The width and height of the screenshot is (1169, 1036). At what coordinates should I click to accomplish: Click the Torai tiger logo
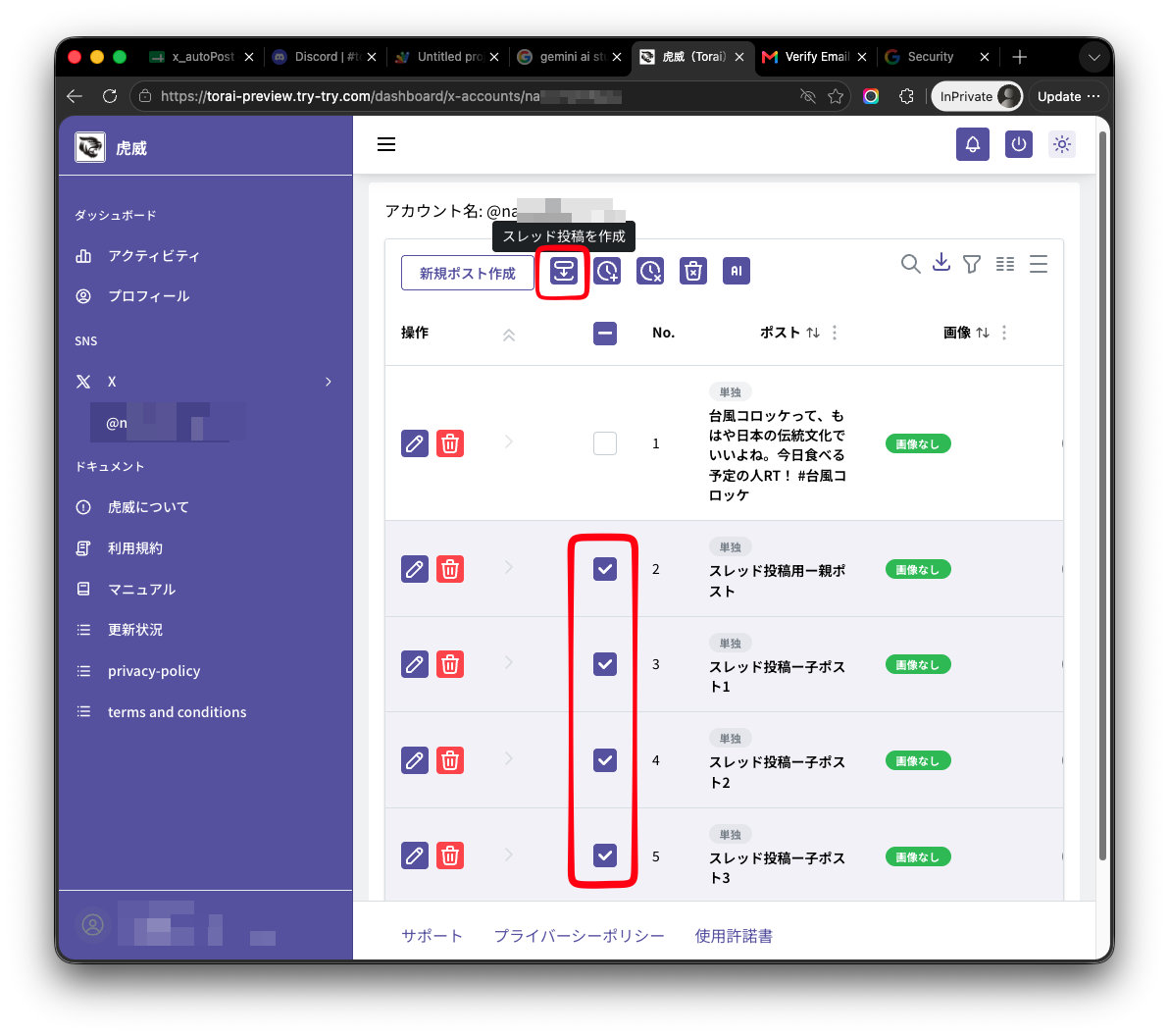90,147
